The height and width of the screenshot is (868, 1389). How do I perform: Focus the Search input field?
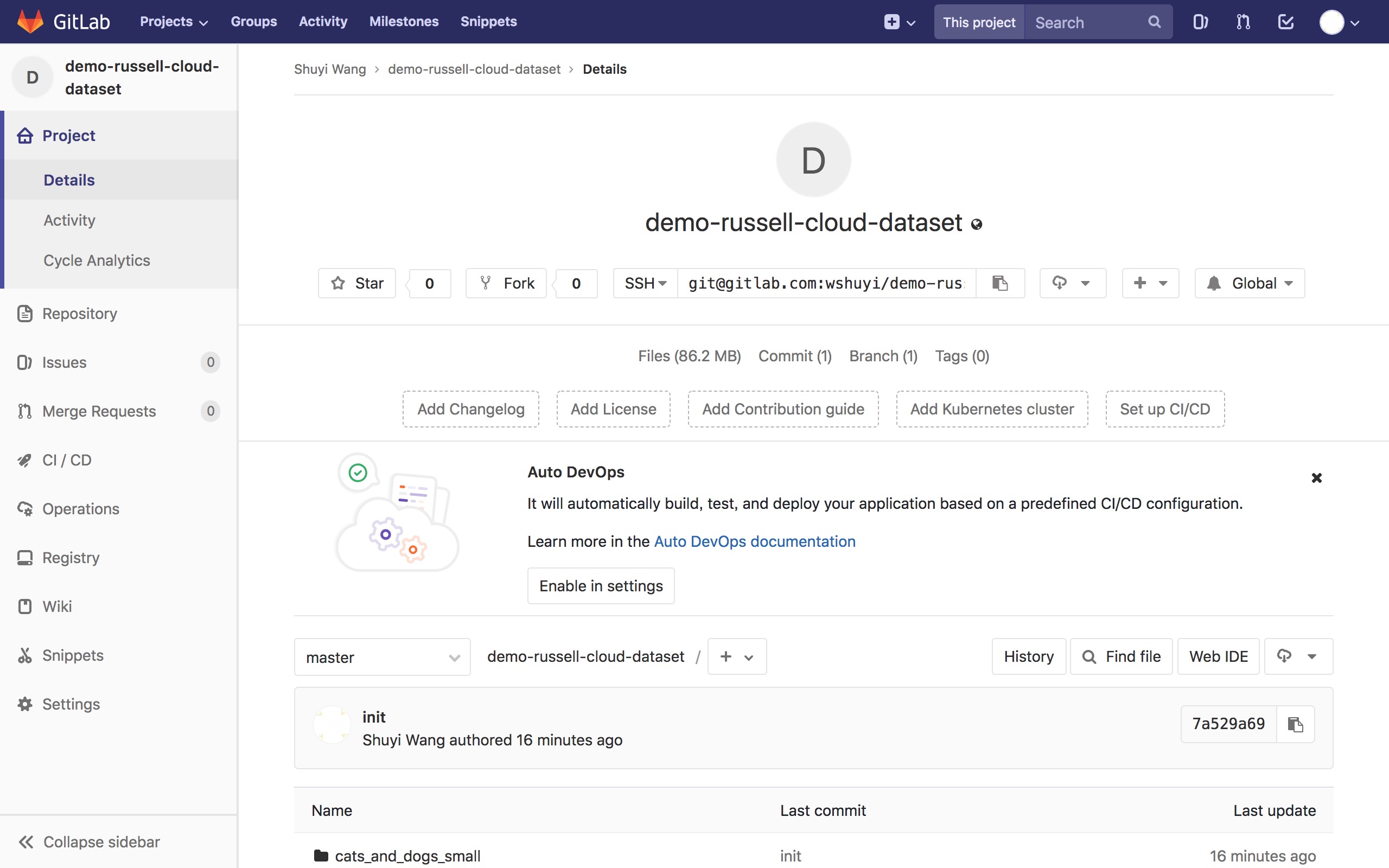(1085, 22)
